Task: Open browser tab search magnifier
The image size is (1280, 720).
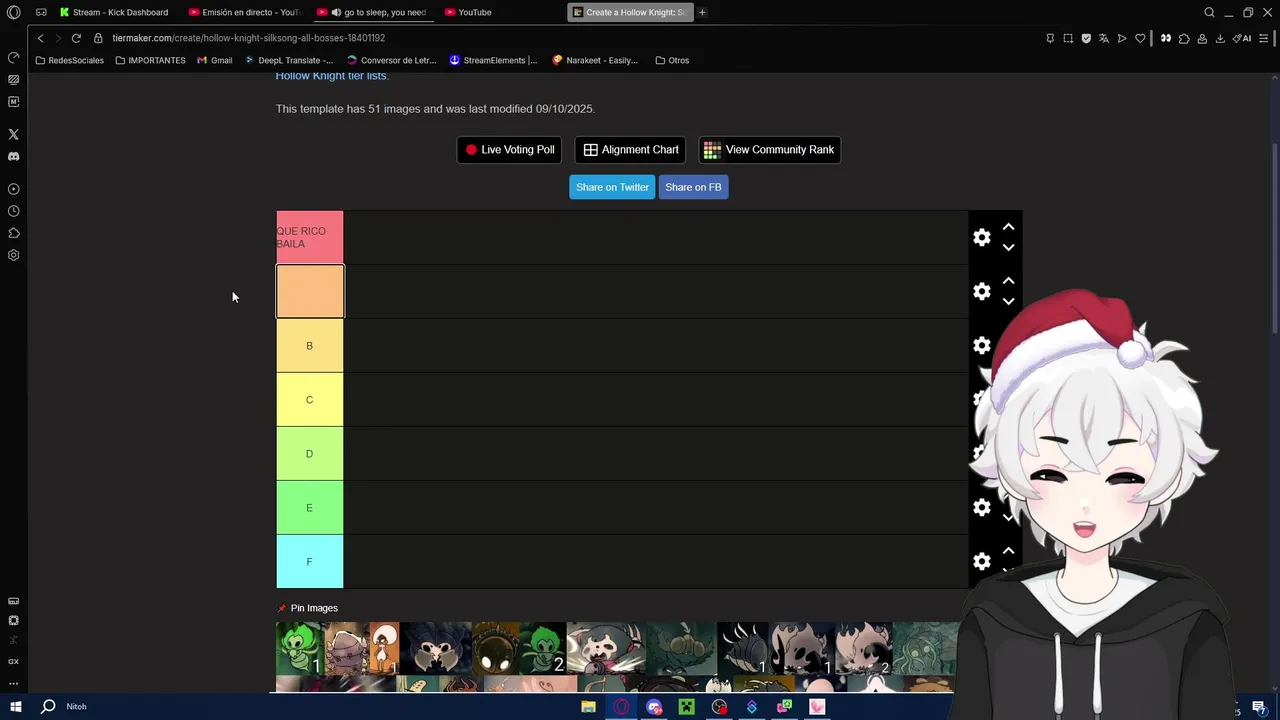Action: pyautogui.click(x=1209, y=12)
